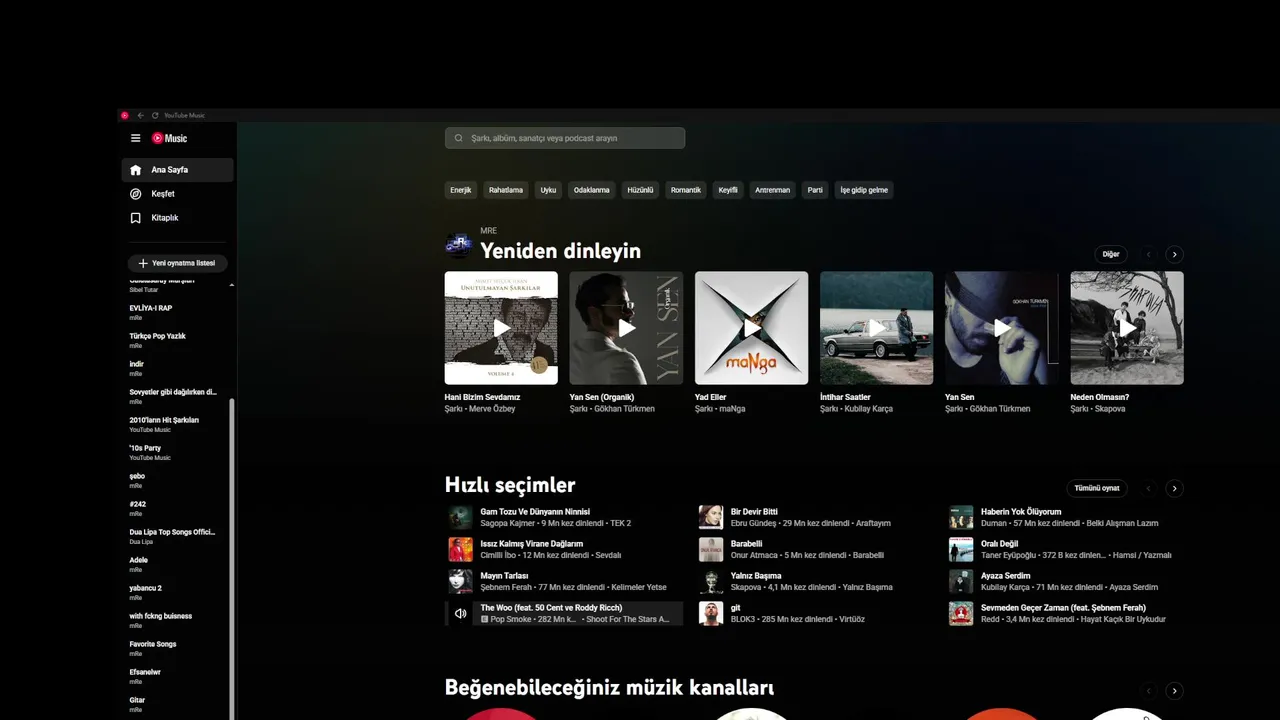Play the Yan Sen (Organik) cover

coord(626,328)
